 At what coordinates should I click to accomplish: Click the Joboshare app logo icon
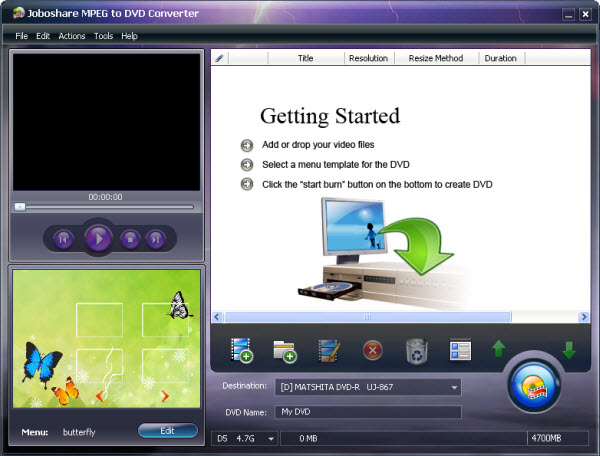18,13
